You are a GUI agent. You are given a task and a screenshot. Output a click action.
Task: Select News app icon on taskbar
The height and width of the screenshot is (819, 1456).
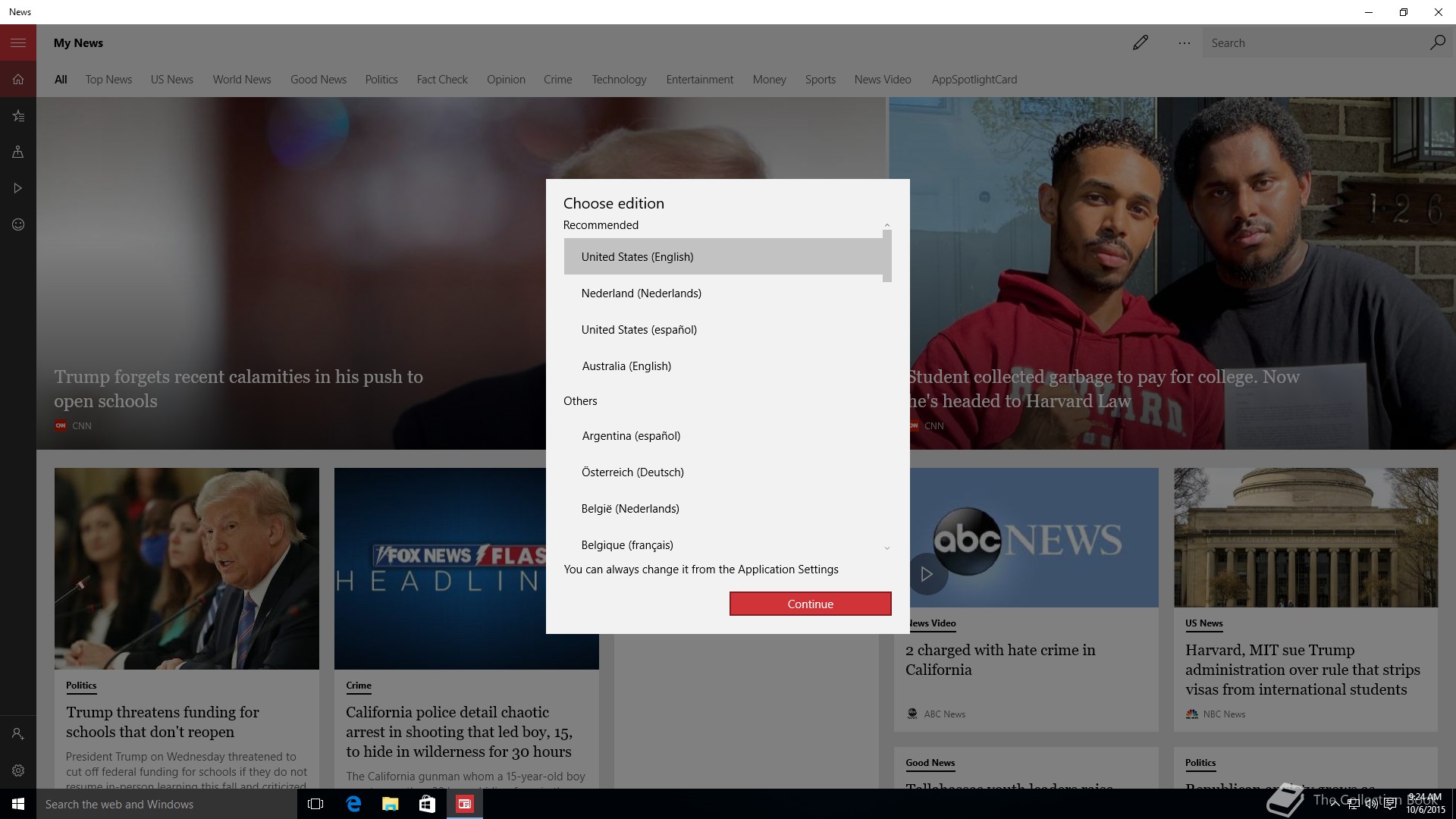(464, 804)
